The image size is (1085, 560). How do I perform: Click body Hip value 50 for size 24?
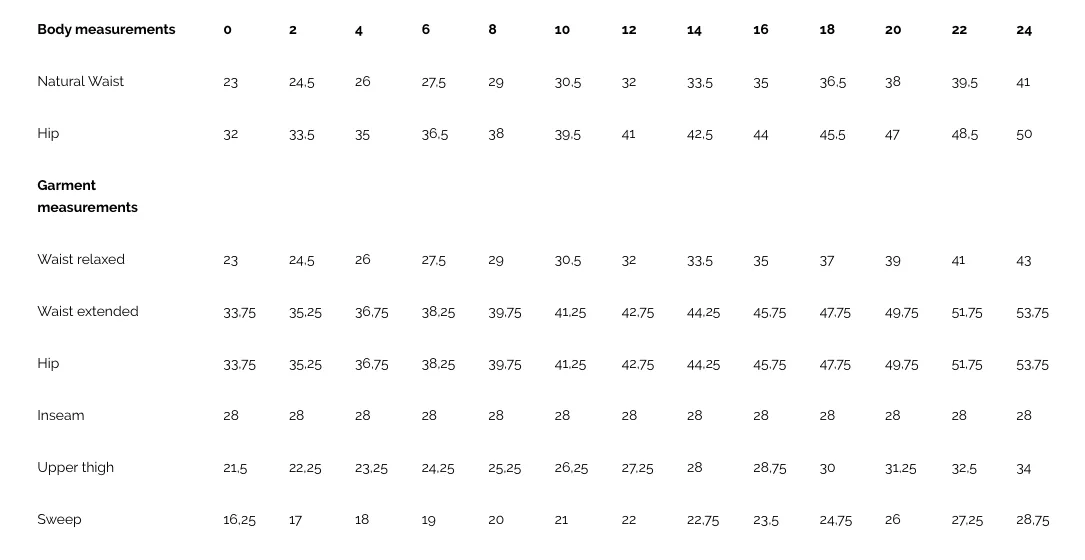(x=1024, y=134)
